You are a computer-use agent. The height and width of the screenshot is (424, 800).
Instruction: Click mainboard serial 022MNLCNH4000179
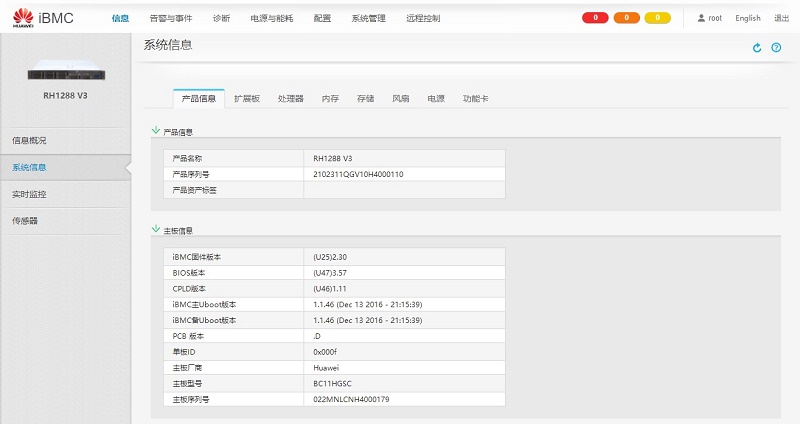click(x=351, y=399)
